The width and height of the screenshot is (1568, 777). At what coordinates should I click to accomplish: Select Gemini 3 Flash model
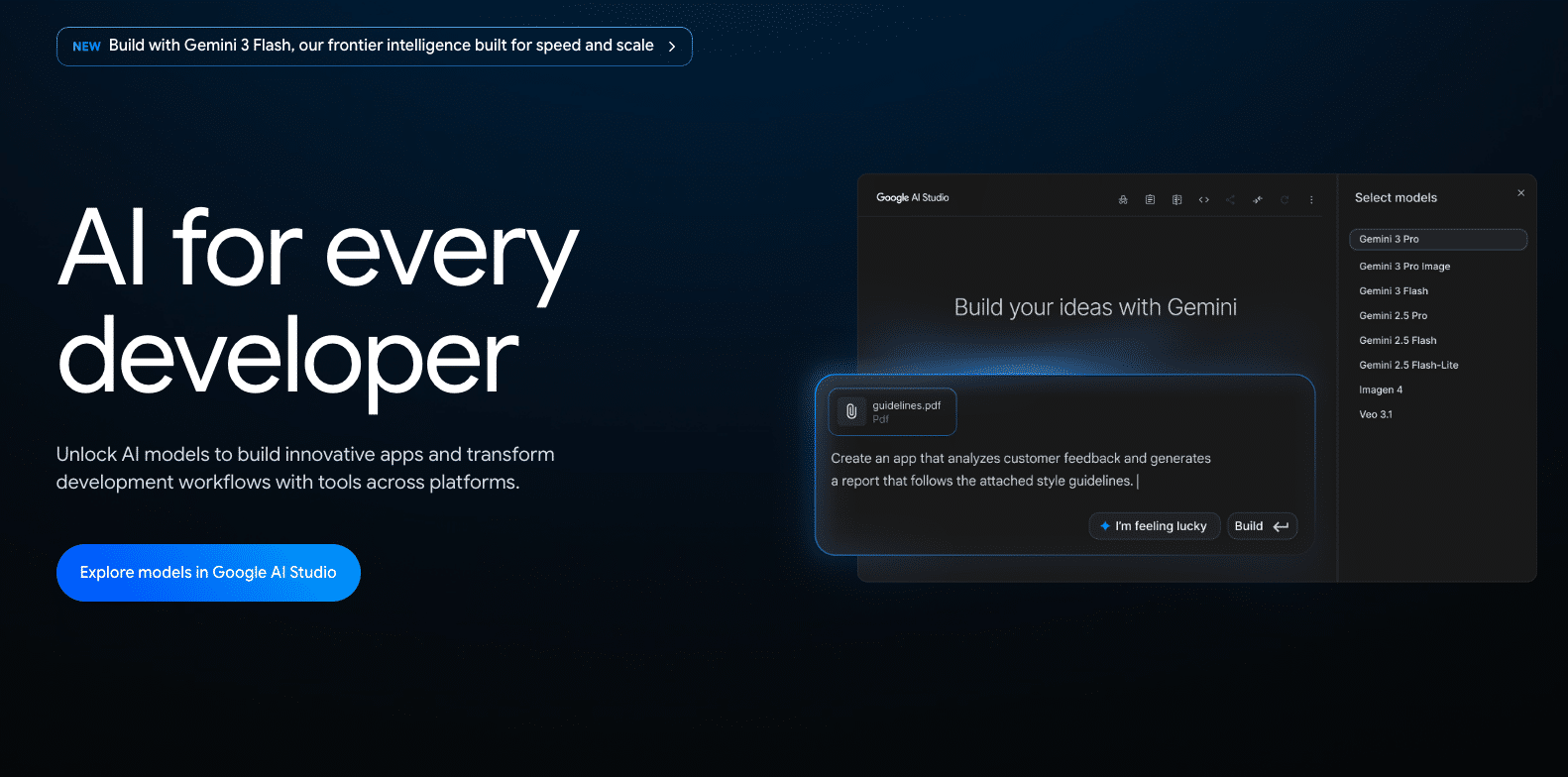[x=1394, y=291]
